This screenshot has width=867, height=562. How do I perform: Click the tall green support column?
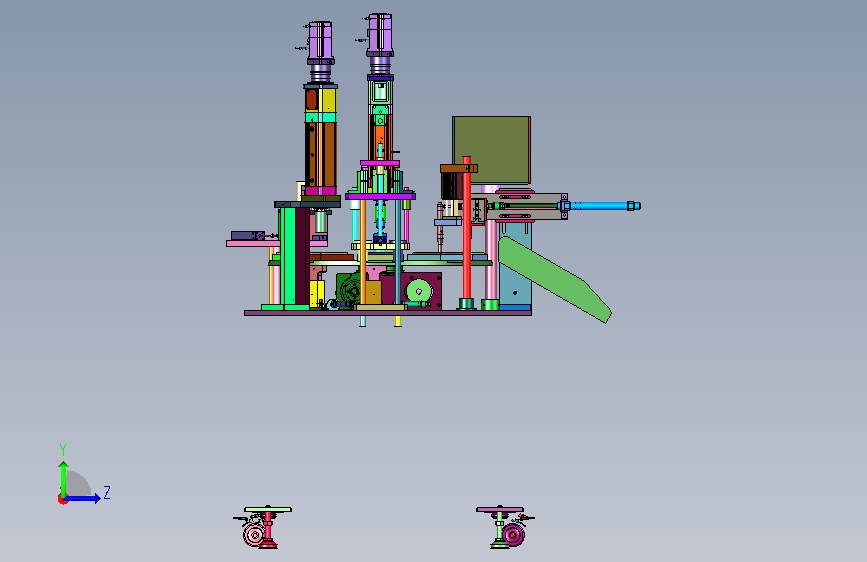click(288, 256)
